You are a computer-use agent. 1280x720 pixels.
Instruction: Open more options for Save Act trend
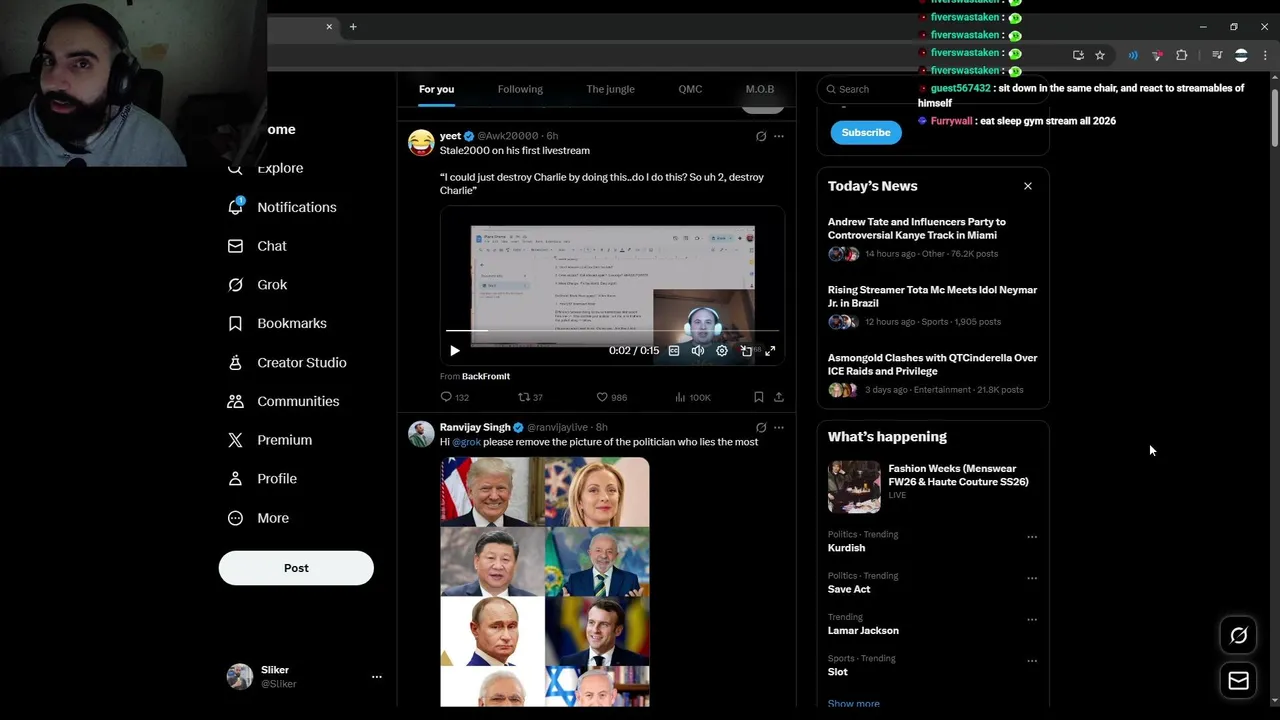pos(1032,578)
